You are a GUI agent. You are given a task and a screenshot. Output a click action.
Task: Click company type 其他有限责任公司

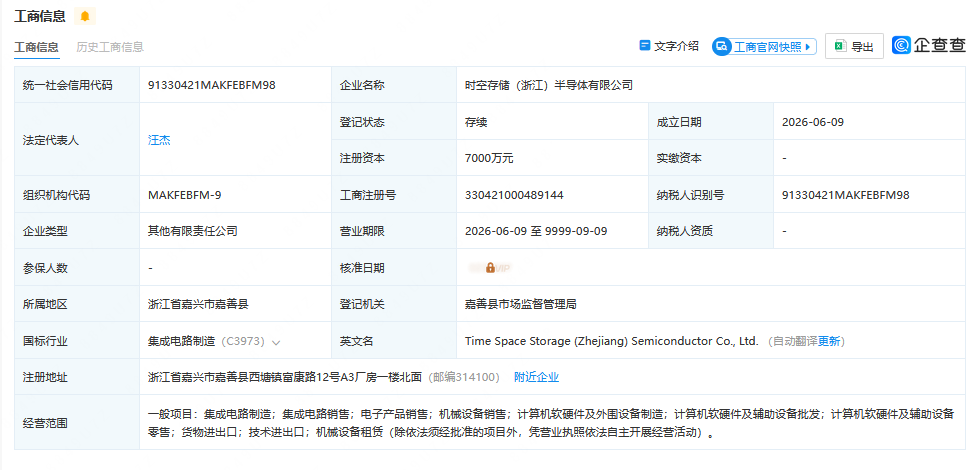tap(193, 231)
